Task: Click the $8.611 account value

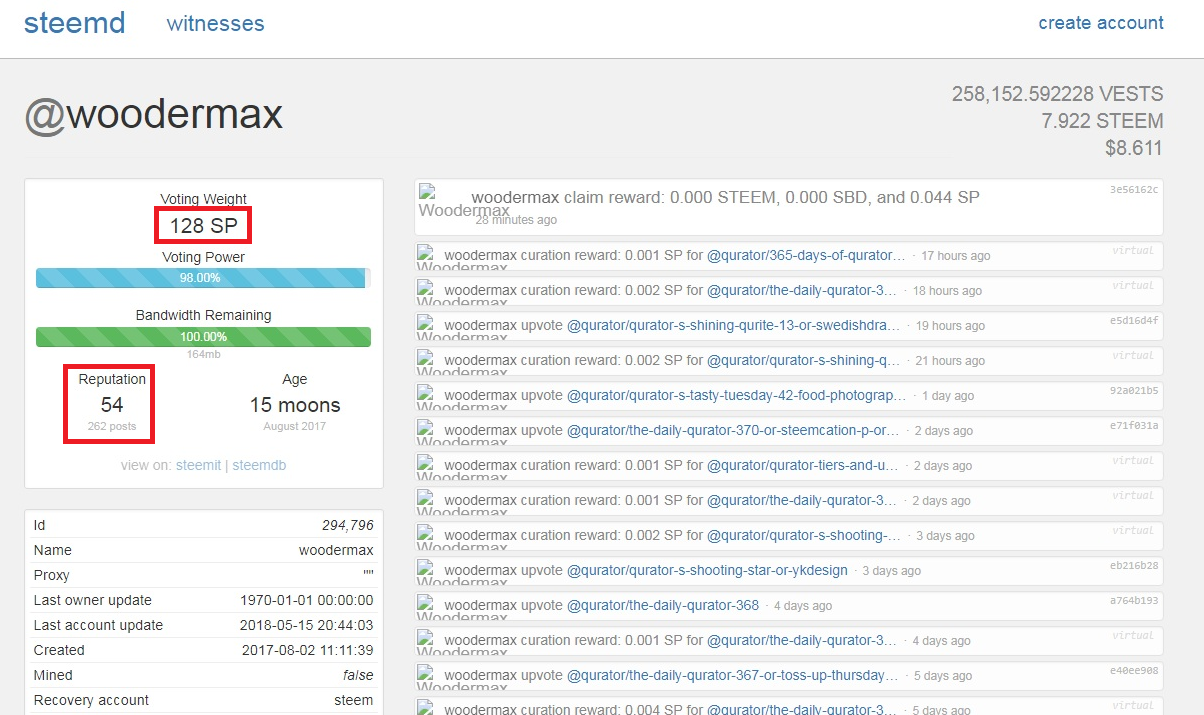Action: pyautogui.click(x=1134, y=148)
